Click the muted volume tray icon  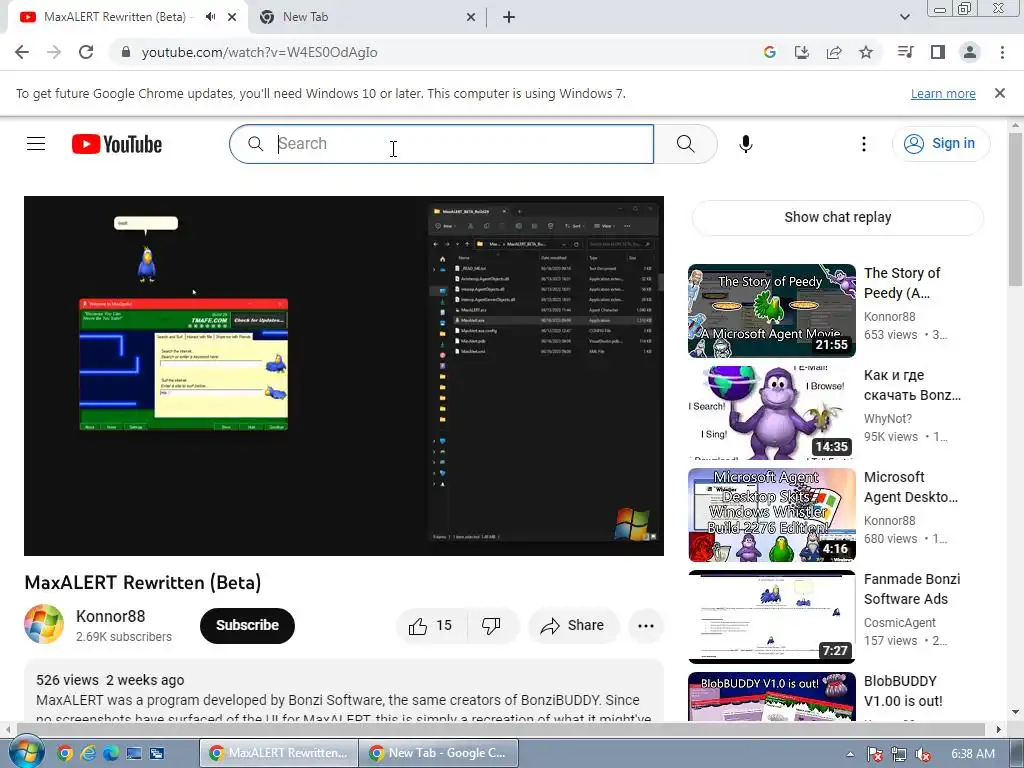click(923, 754)
